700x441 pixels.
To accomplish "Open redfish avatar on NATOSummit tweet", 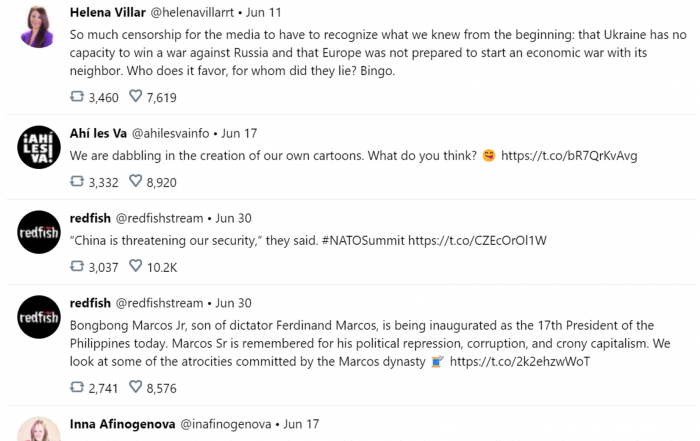I will point(39,232).
